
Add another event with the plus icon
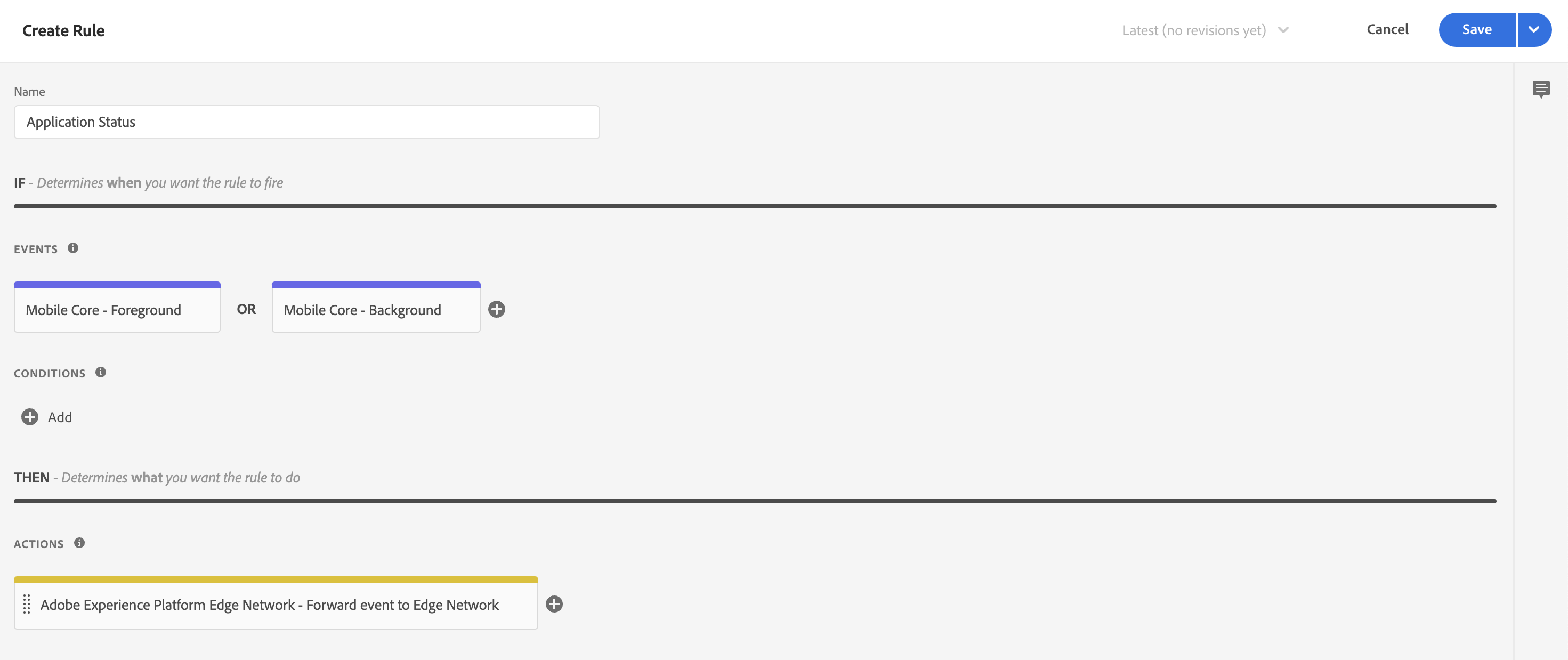pos(497,309)
